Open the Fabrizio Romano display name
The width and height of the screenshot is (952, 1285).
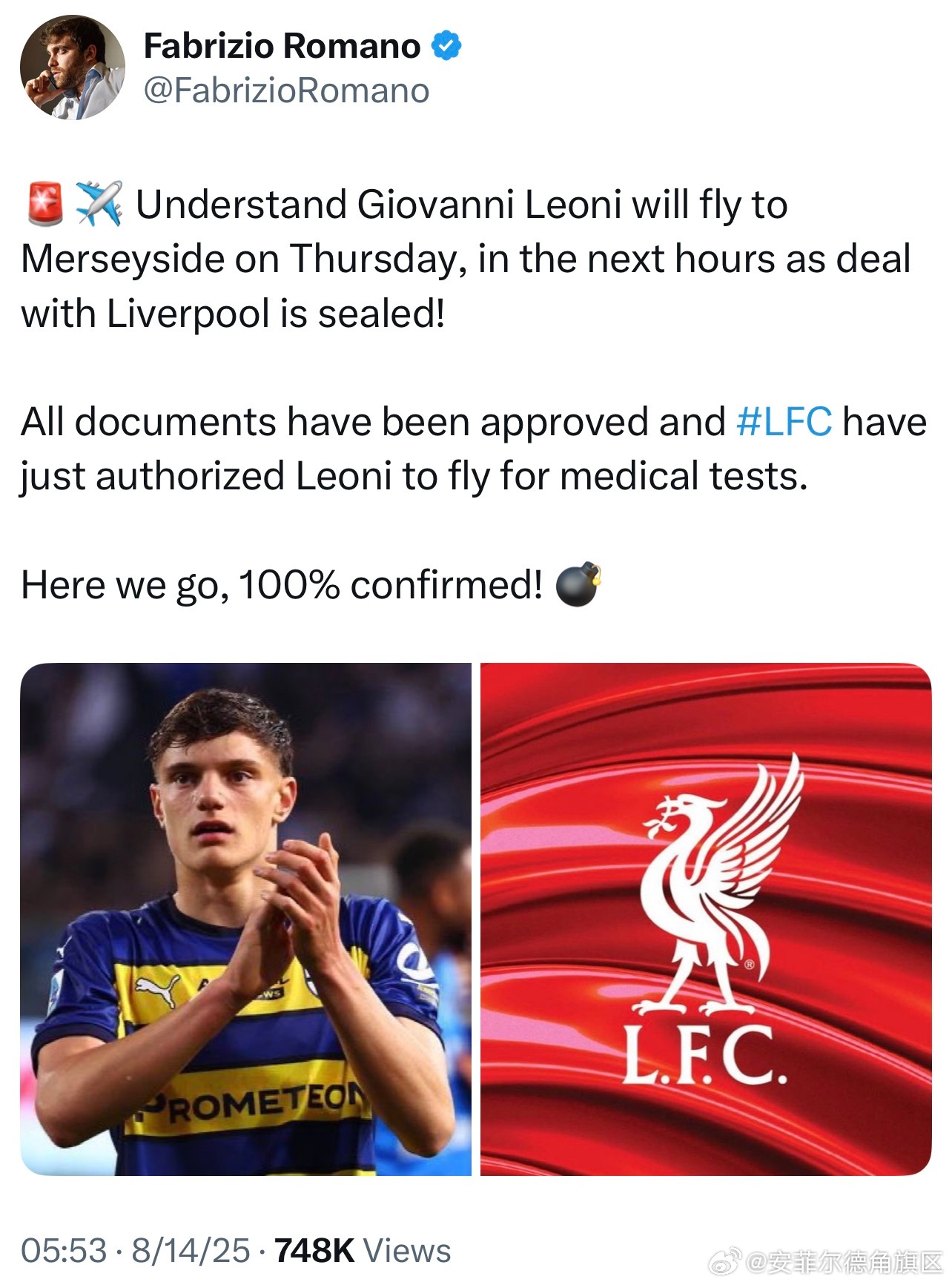(282, 46)
